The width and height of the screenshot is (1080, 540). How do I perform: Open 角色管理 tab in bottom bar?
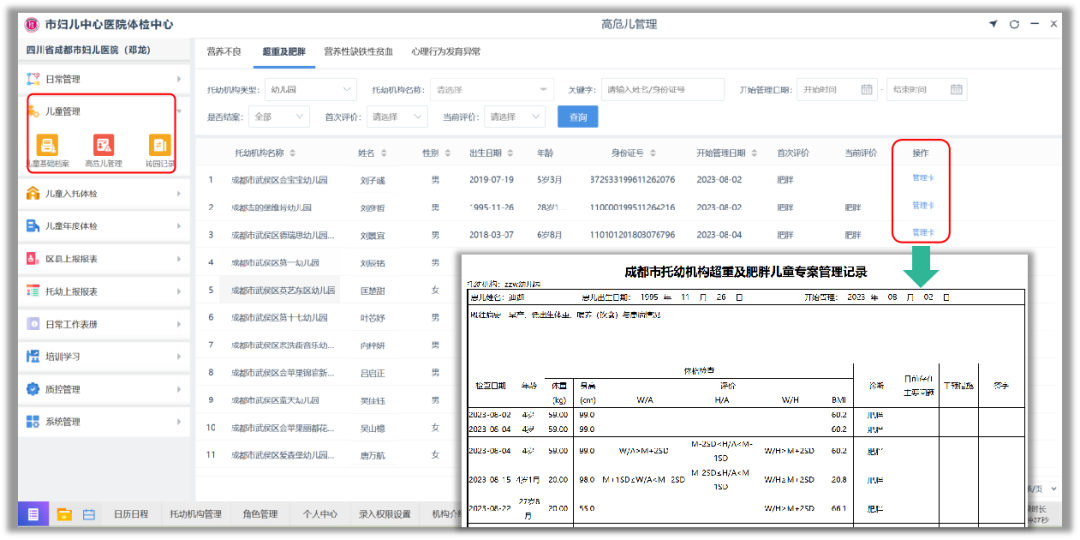pyautogui.click(x=260, y=514)
